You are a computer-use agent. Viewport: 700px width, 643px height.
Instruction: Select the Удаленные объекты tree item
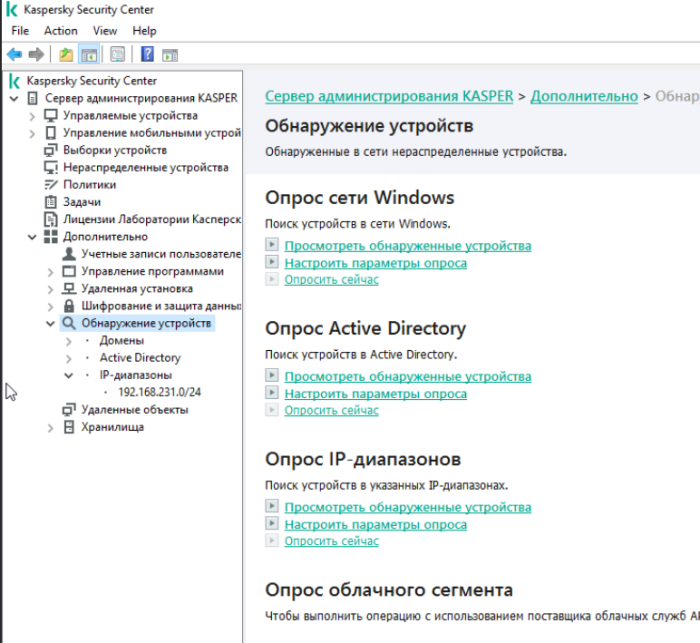pos(135,409)
